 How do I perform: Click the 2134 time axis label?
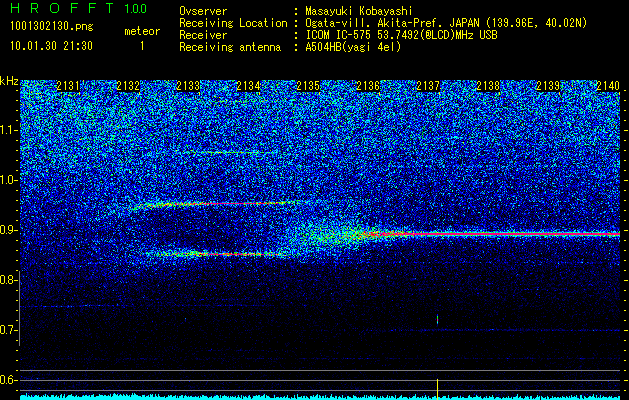click(248, 85)
